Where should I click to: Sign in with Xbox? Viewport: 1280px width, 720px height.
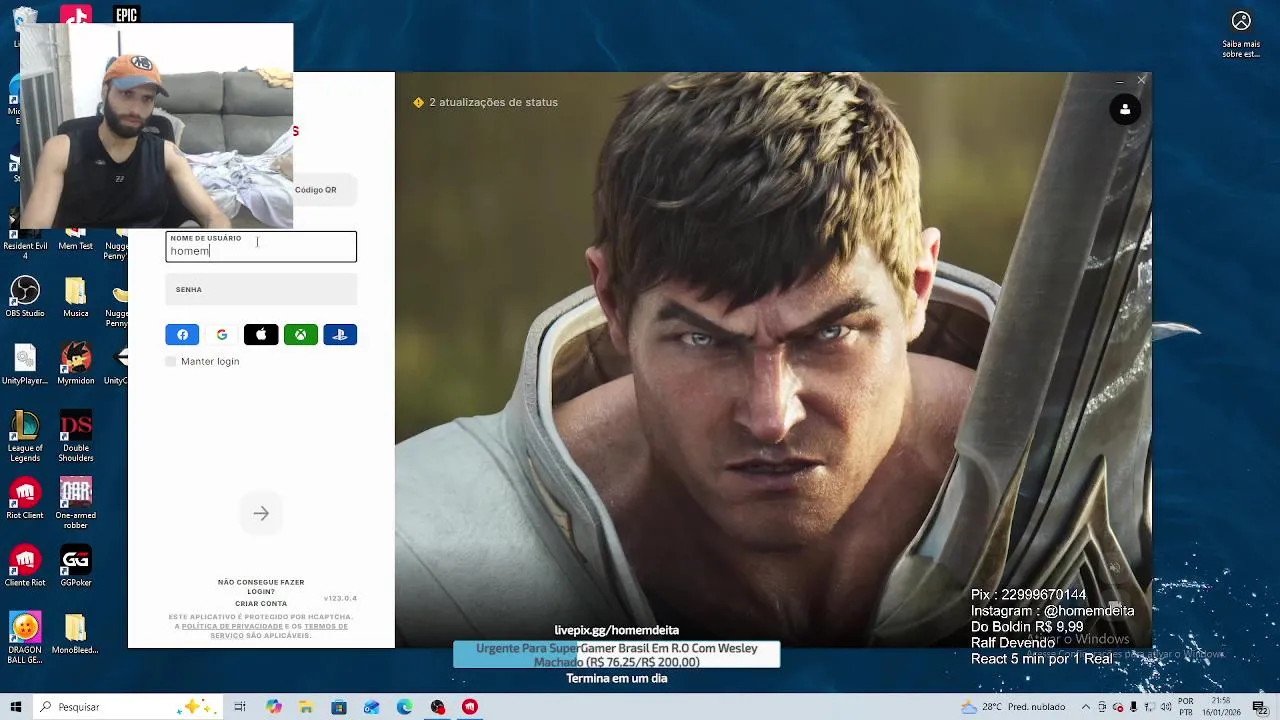(300, 335)
